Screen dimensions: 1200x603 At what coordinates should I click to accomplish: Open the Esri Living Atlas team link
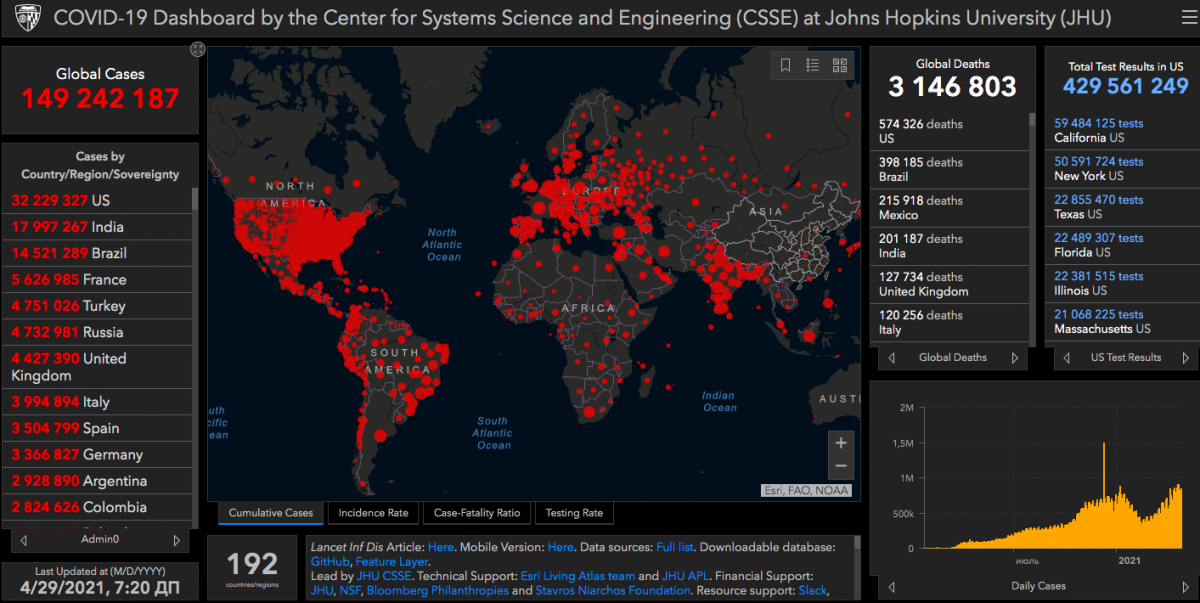click(x=577, y=576)
